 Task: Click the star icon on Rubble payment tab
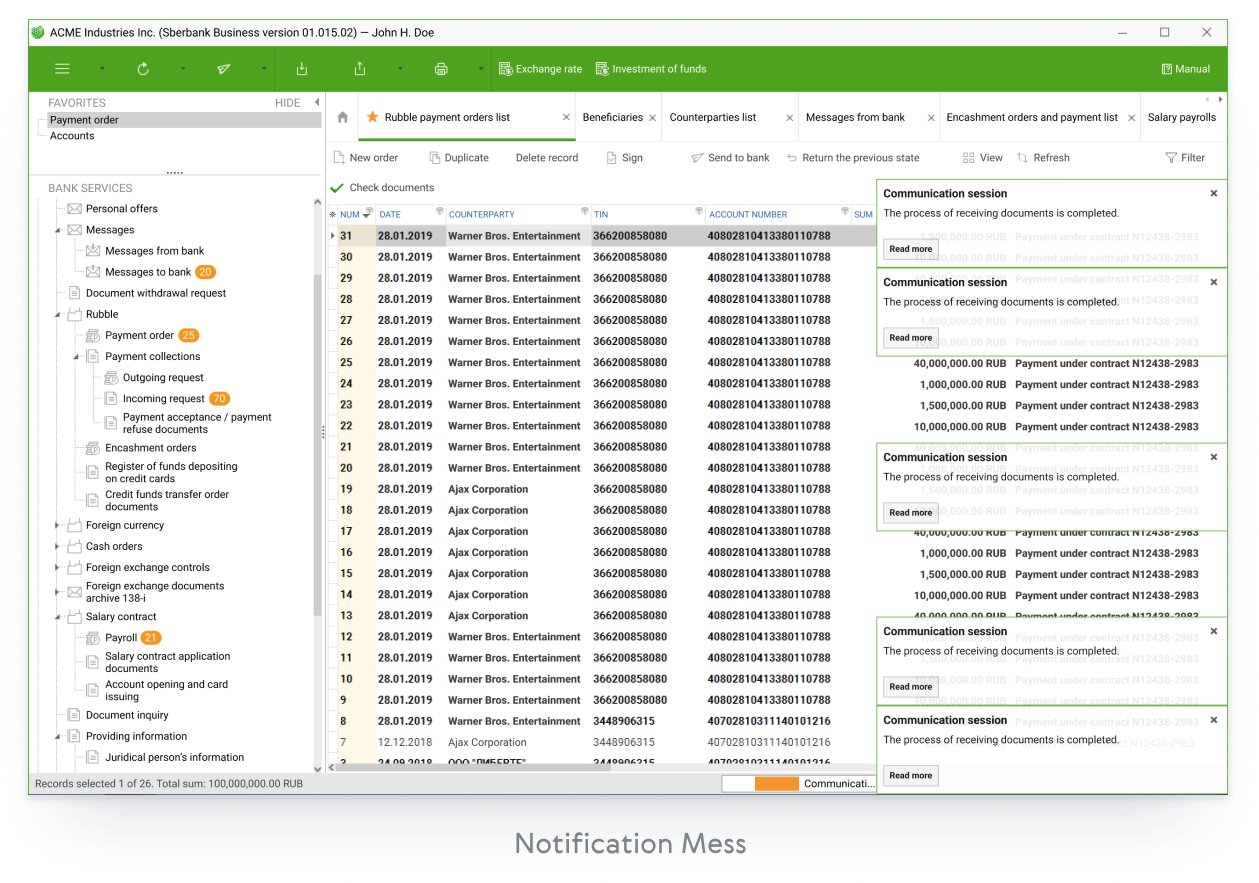[372, 117]
